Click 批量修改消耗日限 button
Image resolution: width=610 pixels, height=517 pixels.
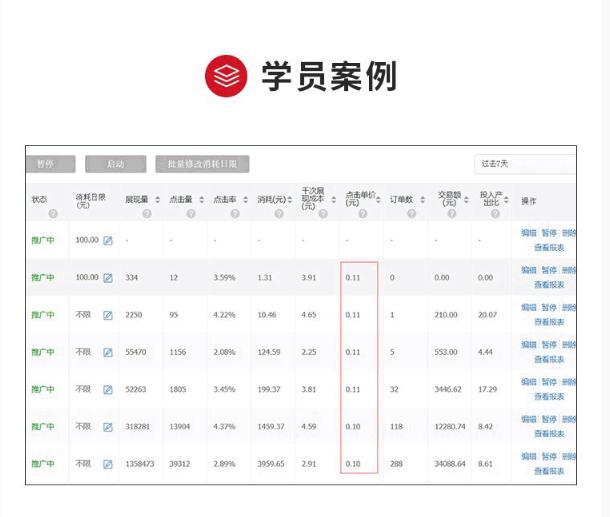tap(202, 164)
